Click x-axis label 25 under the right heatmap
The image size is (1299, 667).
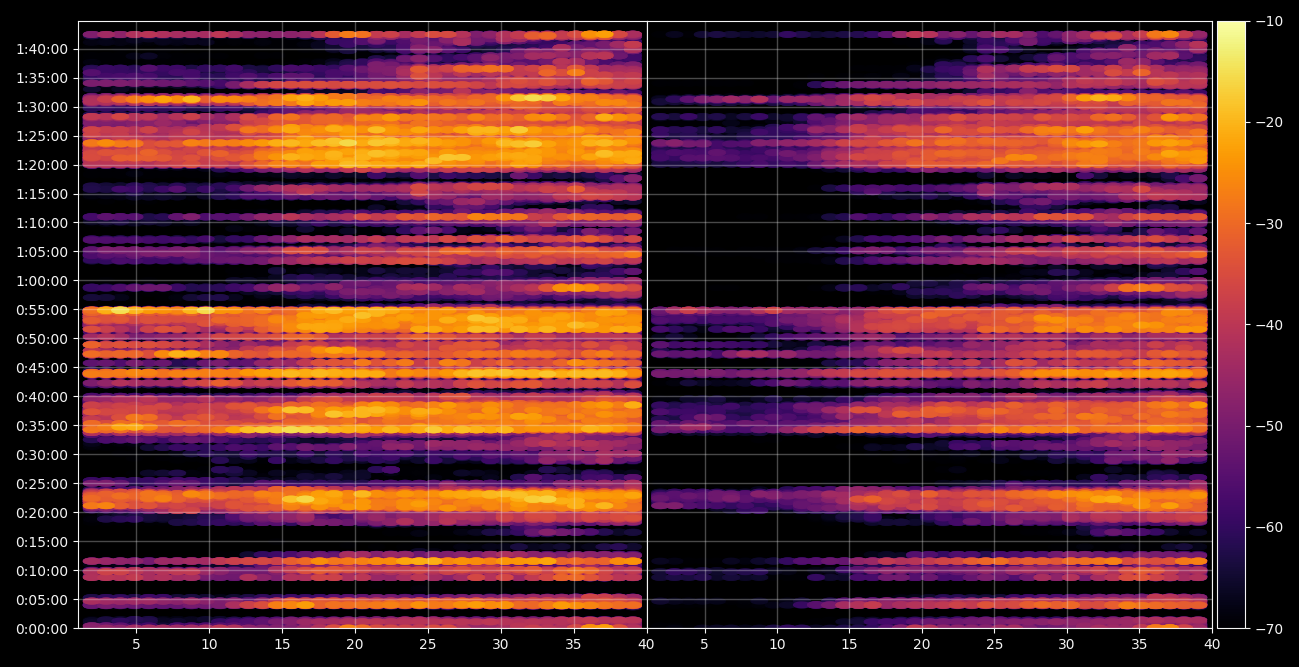point(994,645)
